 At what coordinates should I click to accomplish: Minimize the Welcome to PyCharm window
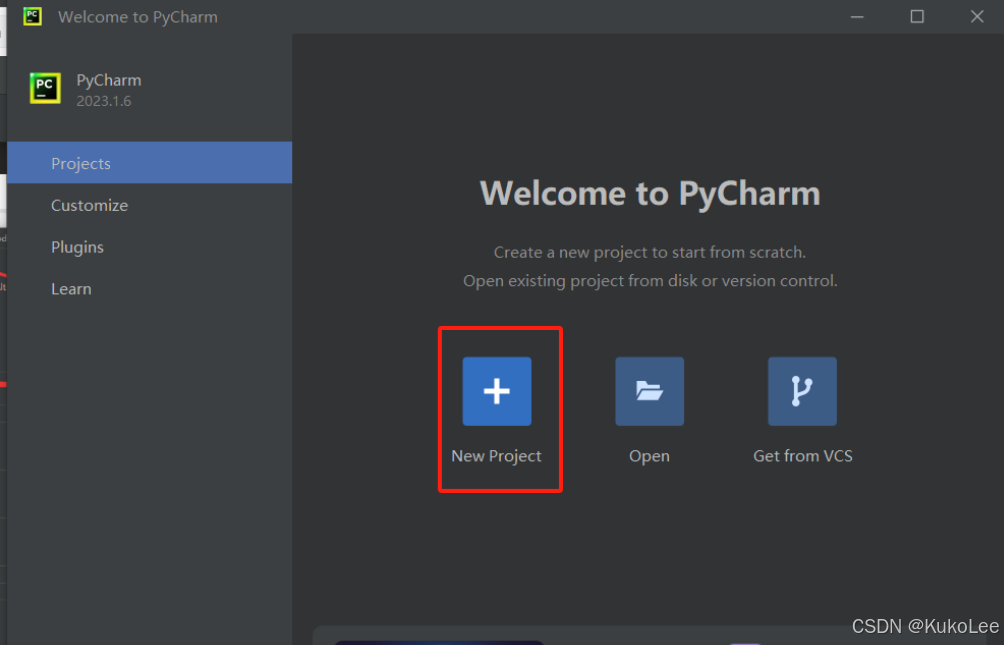857,17
